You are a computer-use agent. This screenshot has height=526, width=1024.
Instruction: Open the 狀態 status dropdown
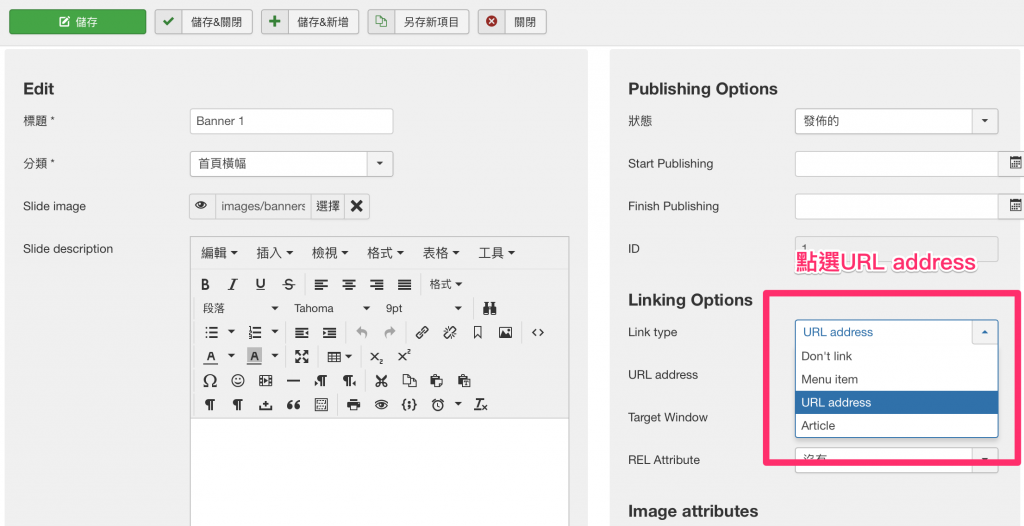tap(897, 121)
